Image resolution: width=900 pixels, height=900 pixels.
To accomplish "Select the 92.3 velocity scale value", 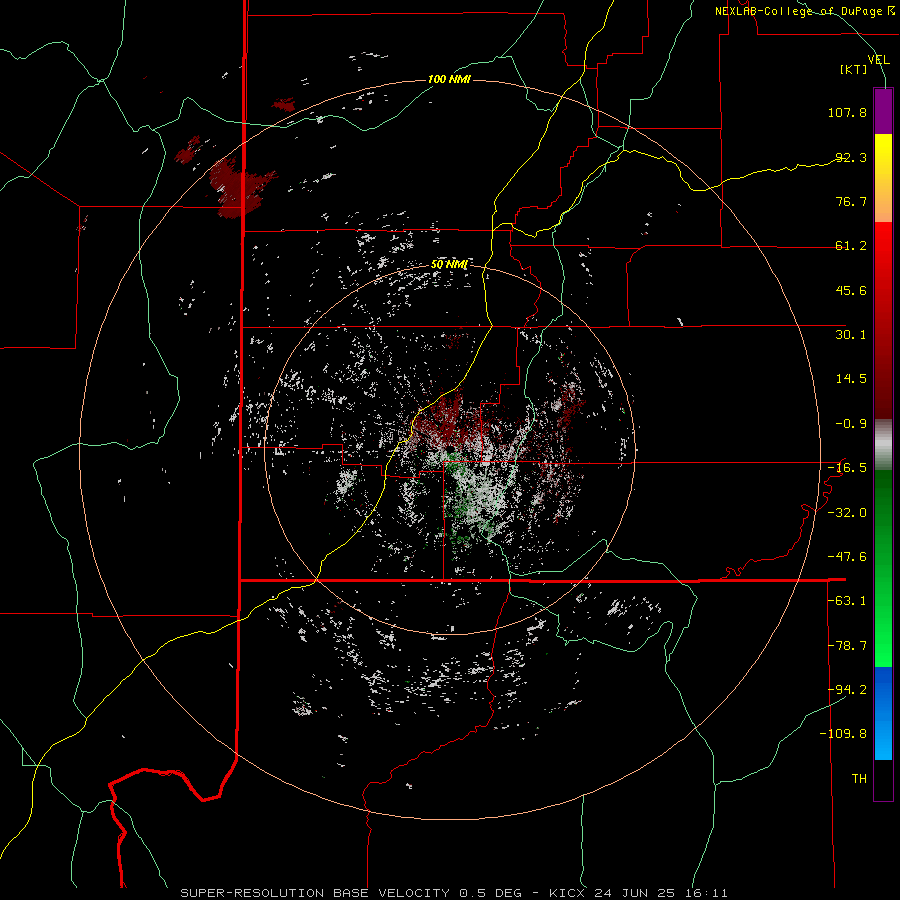I will [851, 157].
